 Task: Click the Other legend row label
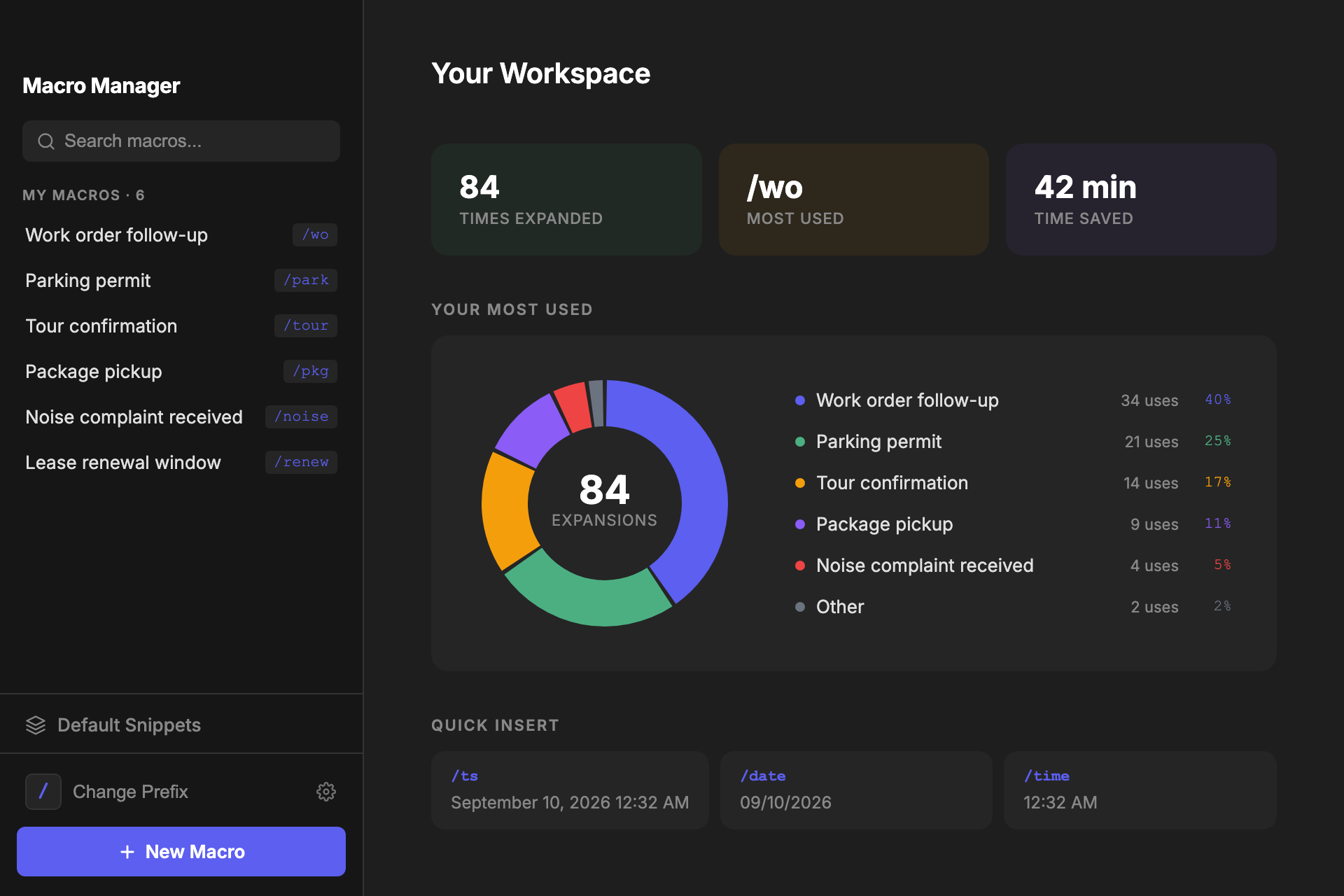point(840,607)
